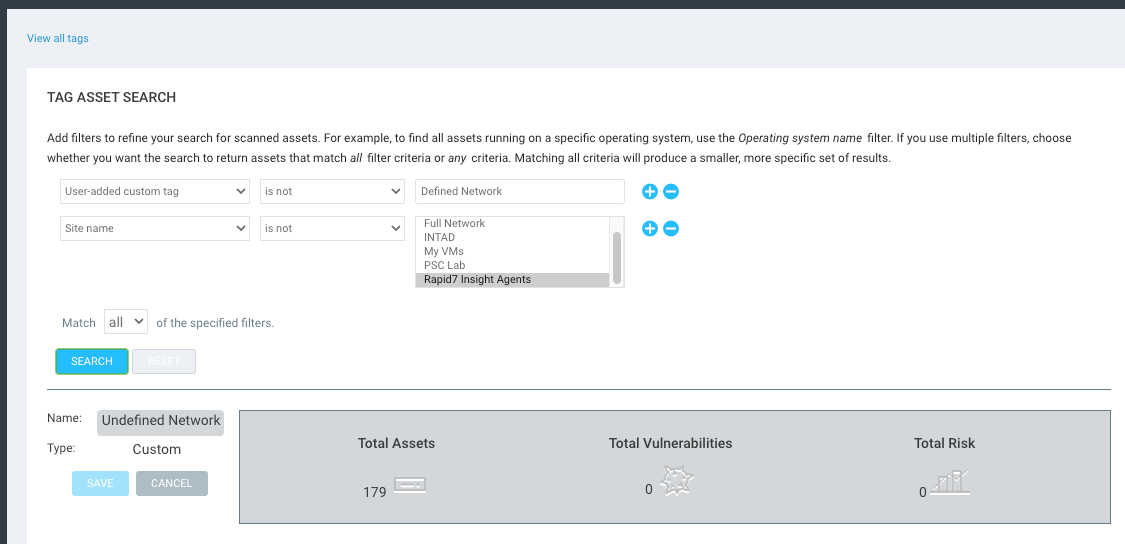Choose My VMs from the site list
The height and width of the screenshot is (544, 1125).
(x=443, y=251)
